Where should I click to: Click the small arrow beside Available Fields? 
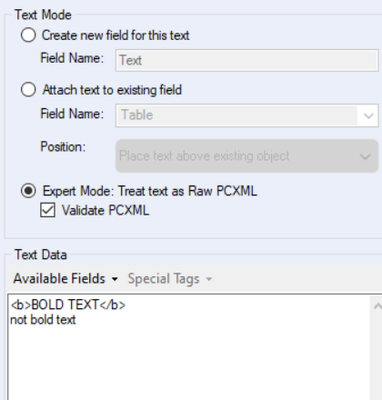(x=115, y=279)
